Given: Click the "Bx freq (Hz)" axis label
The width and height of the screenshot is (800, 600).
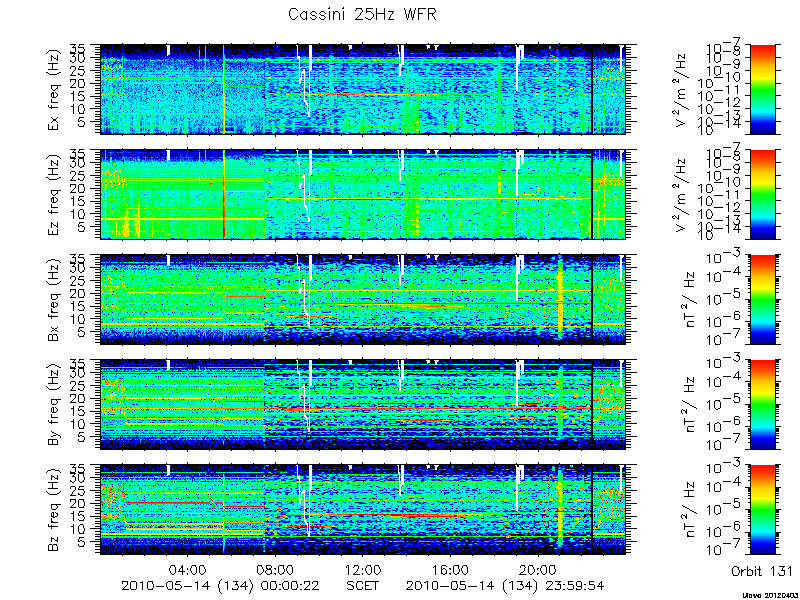Looking at the screenshot, I should point(55,299).
